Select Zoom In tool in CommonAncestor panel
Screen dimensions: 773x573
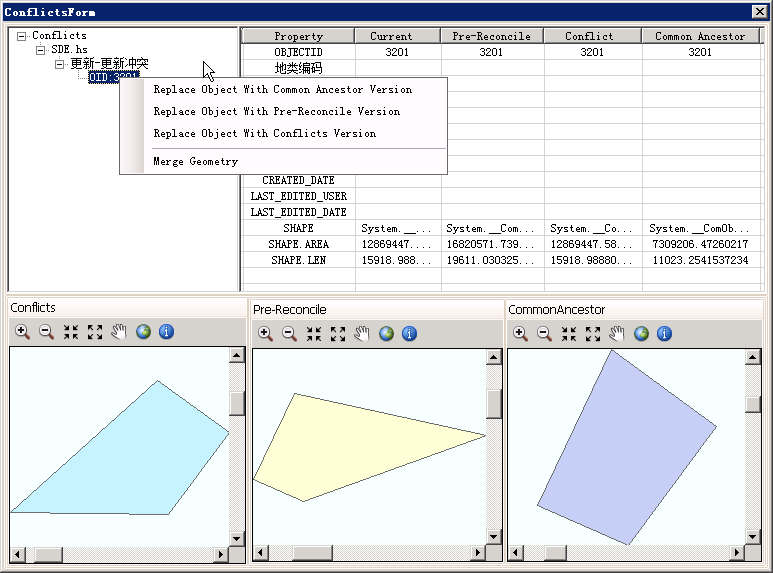coord(520,334)
